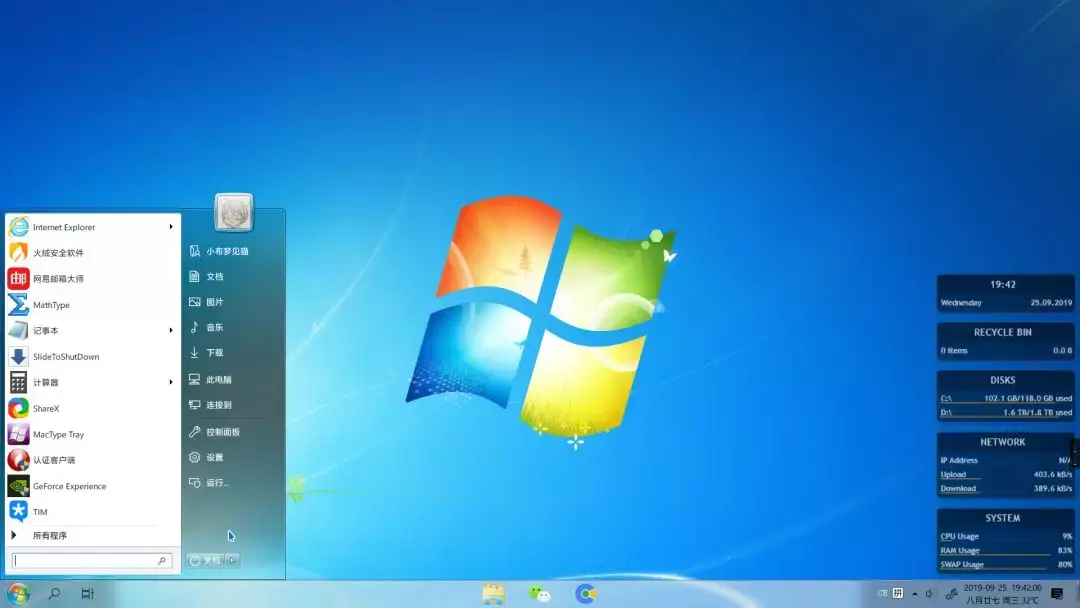Screen dimensions: 1080x608
Task: Open shutdown options arrow next to 关机
Action: [233, 560]
